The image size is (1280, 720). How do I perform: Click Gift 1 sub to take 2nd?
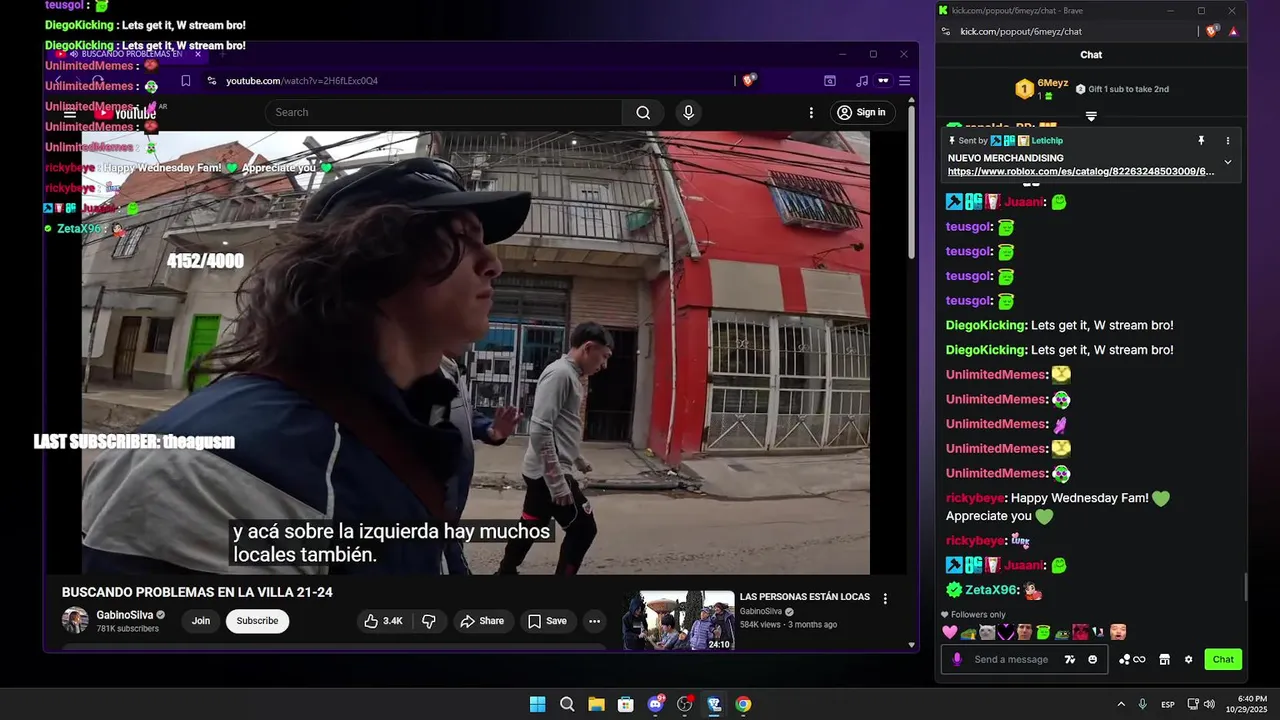point(1122,89)
